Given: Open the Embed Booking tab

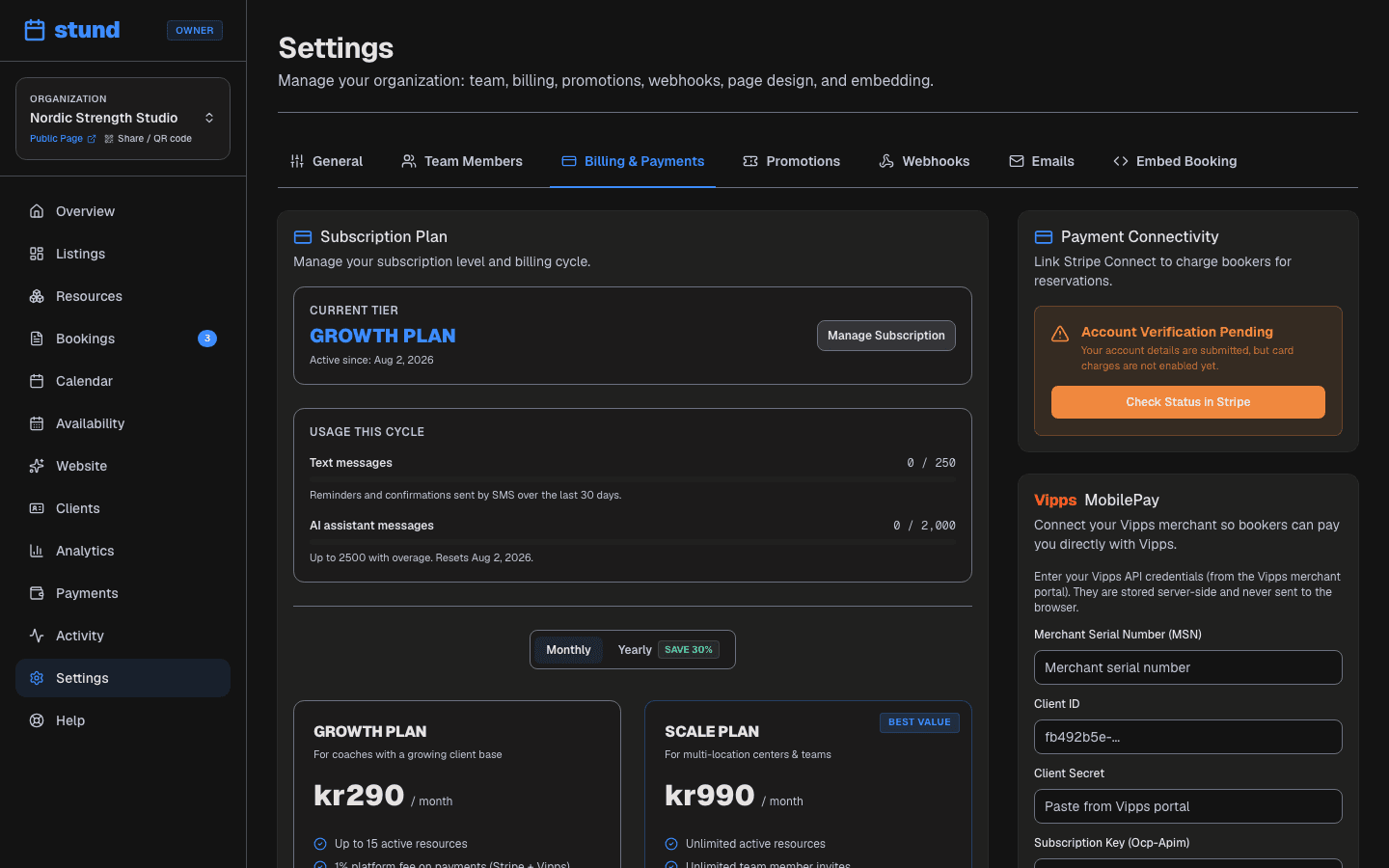Looking at the screenshot, I should click(x=1175, y=161).
